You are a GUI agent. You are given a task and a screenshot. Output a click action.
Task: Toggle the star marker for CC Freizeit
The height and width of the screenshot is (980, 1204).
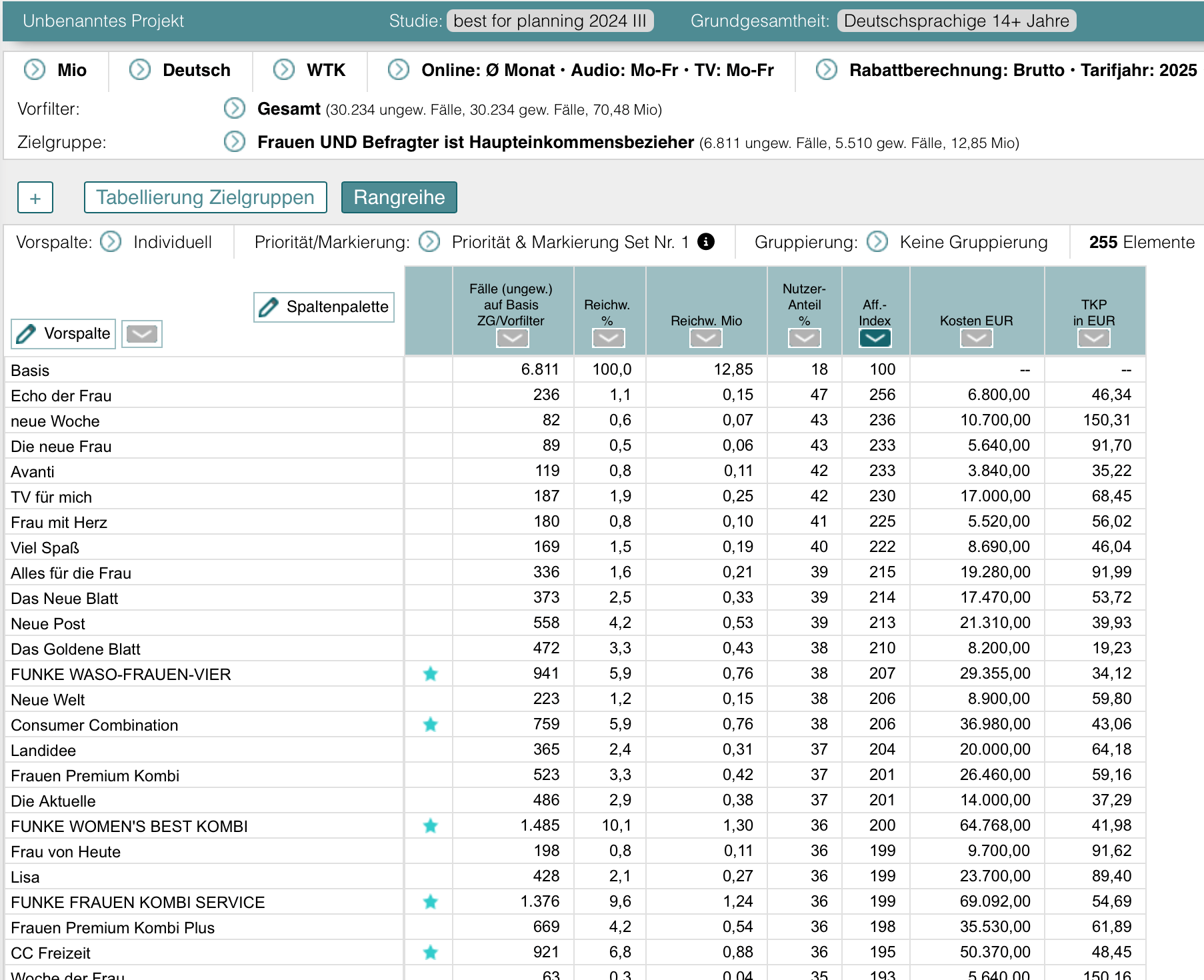pyautogui.click(x=430, y=953)
